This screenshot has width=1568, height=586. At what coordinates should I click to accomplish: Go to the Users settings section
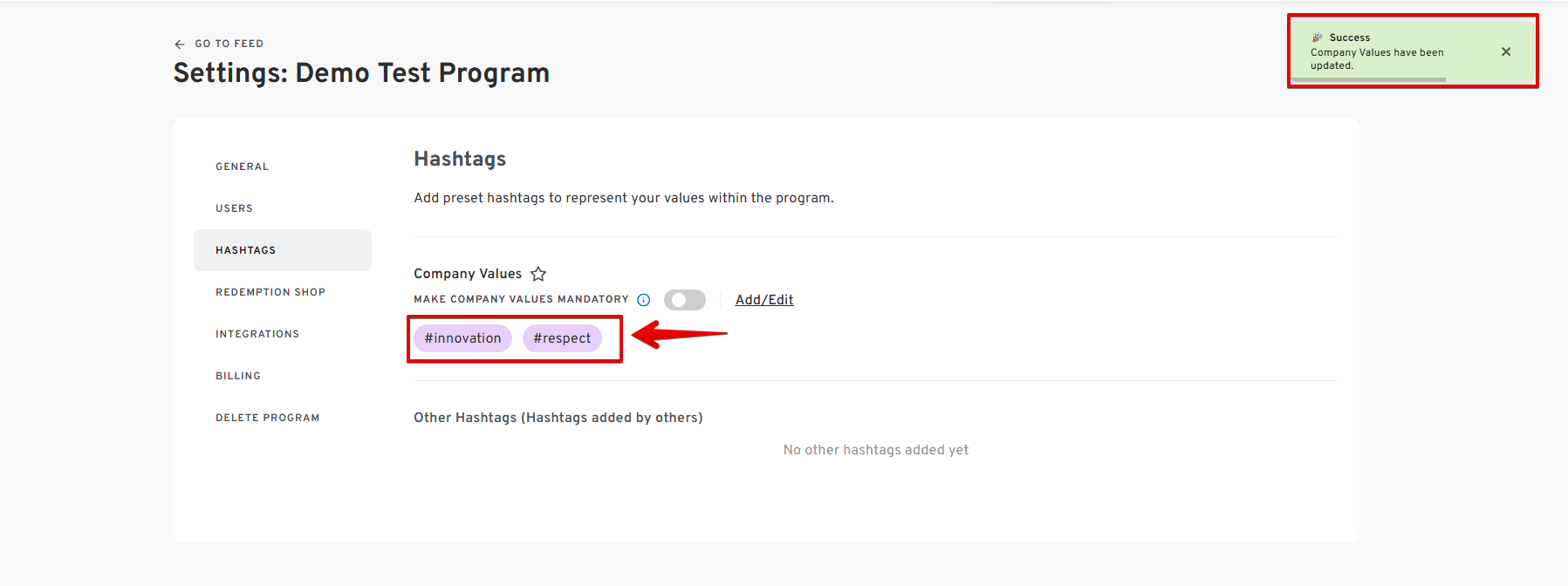(235, 208)
